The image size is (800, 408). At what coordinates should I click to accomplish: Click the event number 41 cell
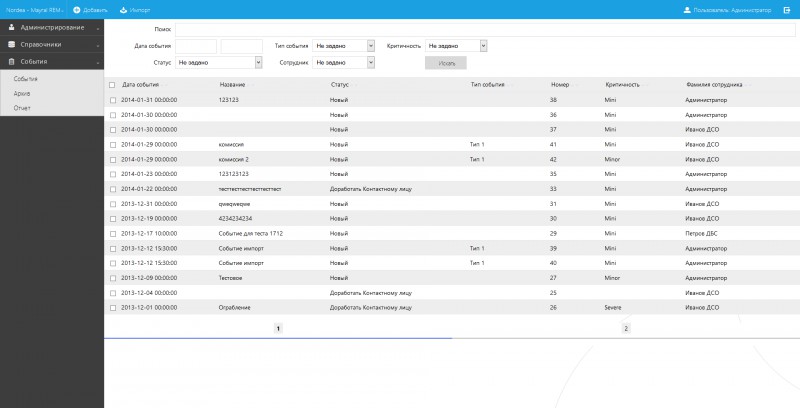(x=553, y=145)
